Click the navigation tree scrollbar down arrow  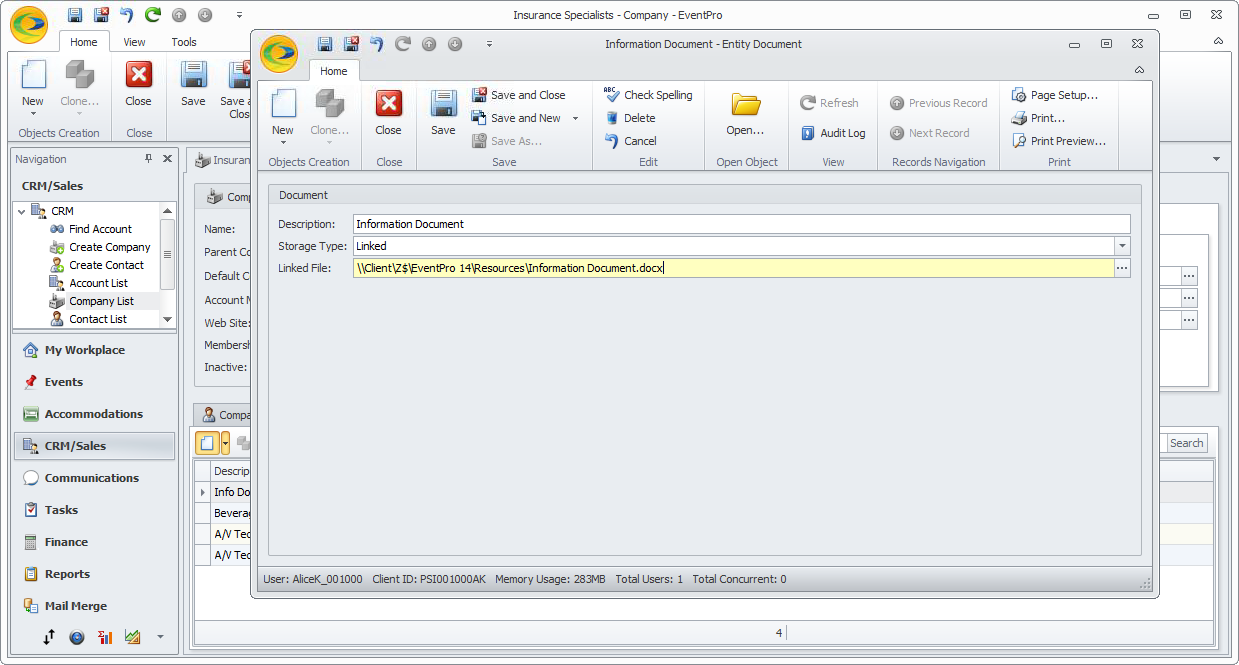point(167,319)
